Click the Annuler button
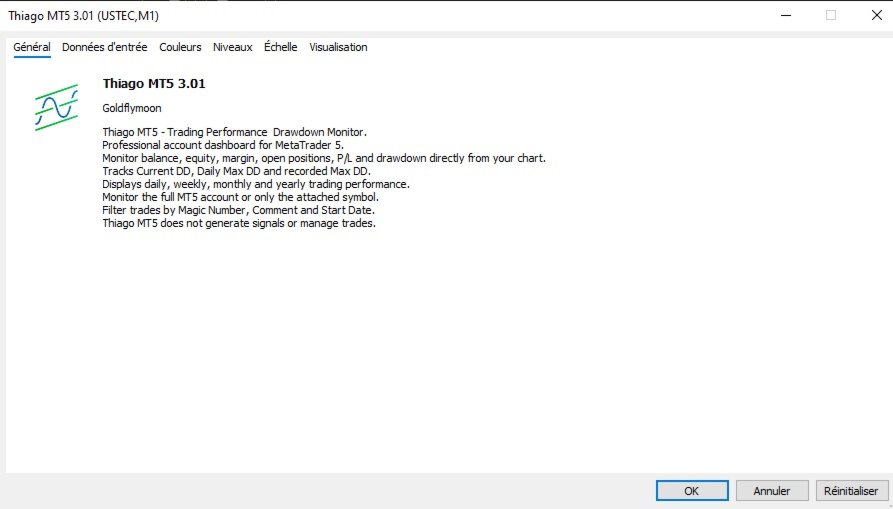The height and width of the screenshot is (509, 893). coord(772,491)
